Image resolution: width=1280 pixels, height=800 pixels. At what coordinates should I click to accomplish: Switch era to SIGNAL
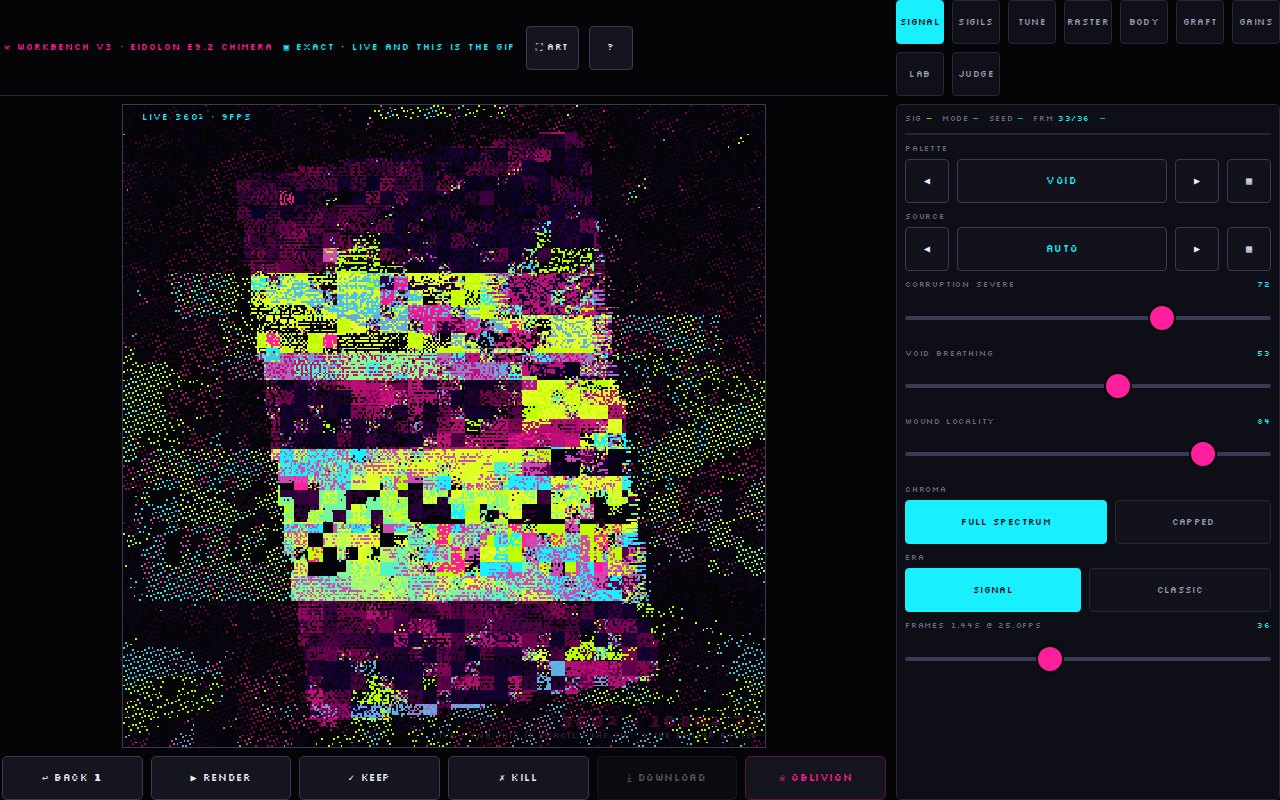[993, 590]
